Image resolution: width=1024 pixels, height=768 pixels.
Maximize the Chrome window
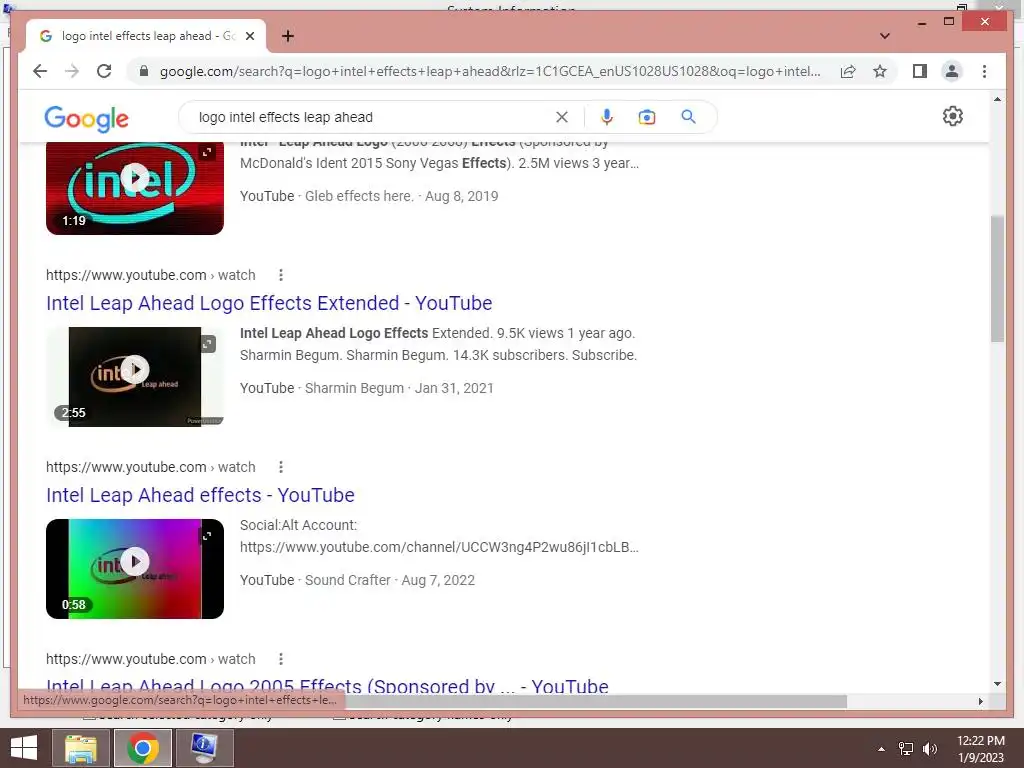tap(949, 22)
